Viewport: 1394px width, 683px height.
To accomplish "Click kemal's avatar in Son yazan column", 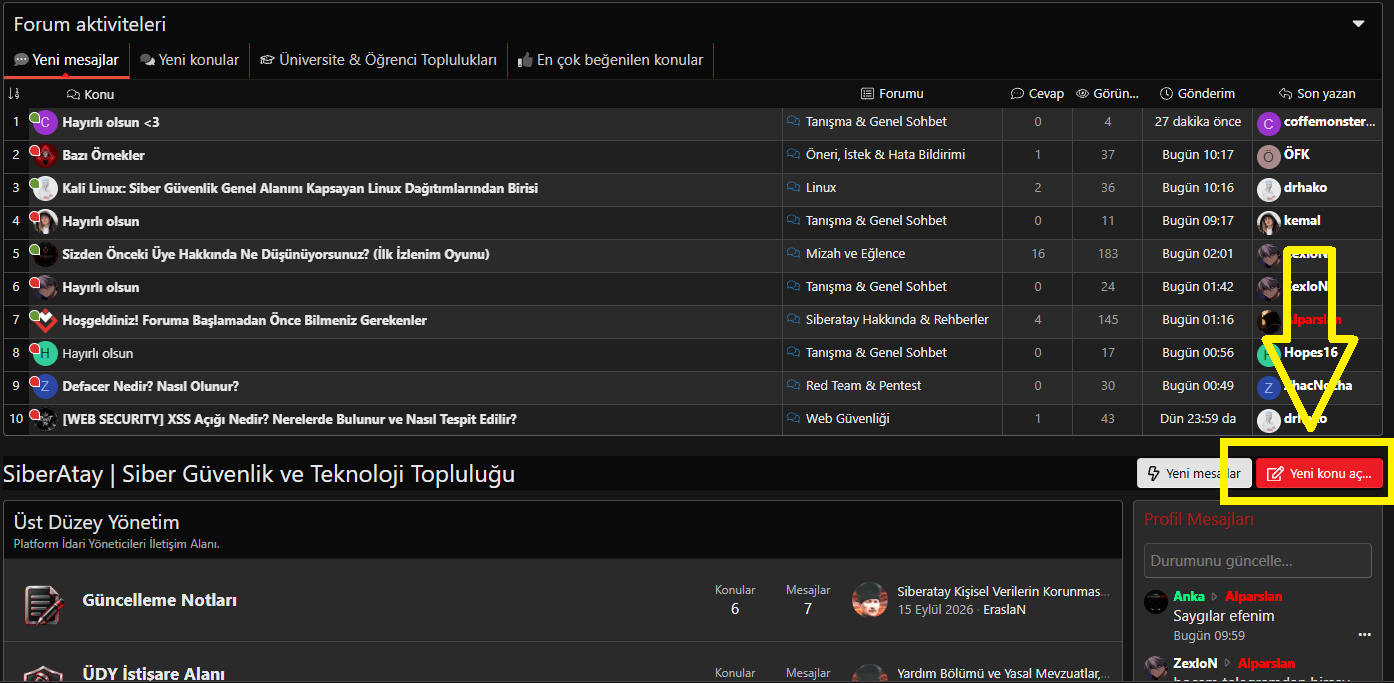I will tap(1269, 223).
